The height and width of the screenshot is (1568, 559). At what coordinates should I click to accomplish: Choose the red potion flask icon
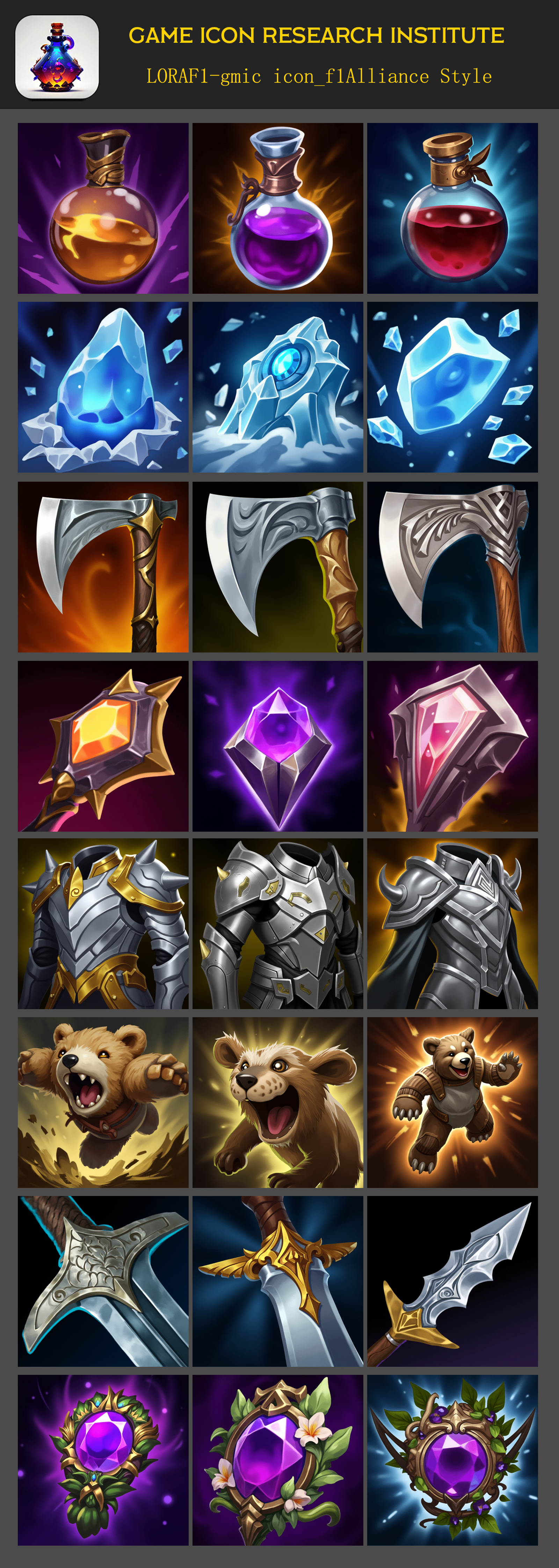[x=452, y=208]
